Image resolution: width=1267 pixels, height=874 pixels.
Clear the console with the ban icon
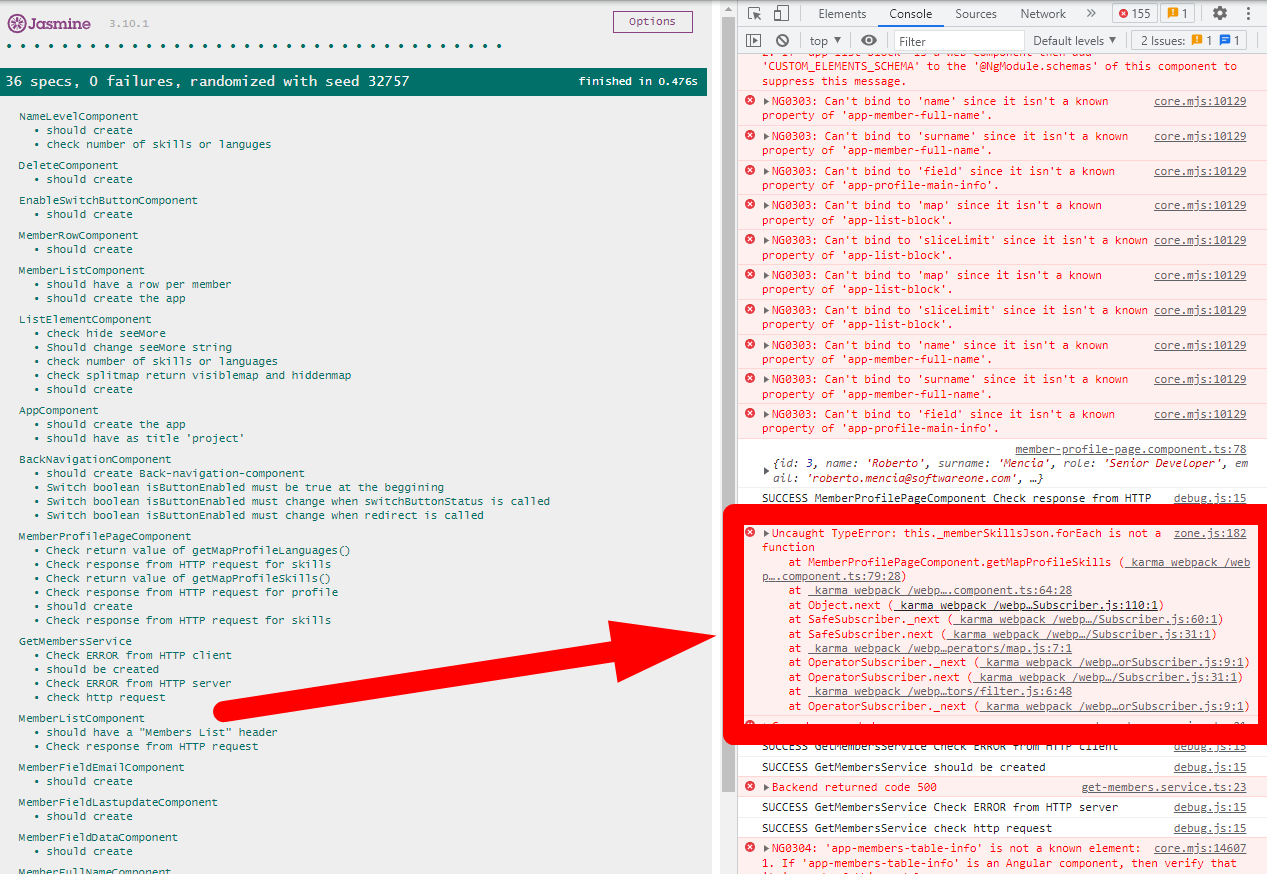pyautogui.click(x=782, y=41)
